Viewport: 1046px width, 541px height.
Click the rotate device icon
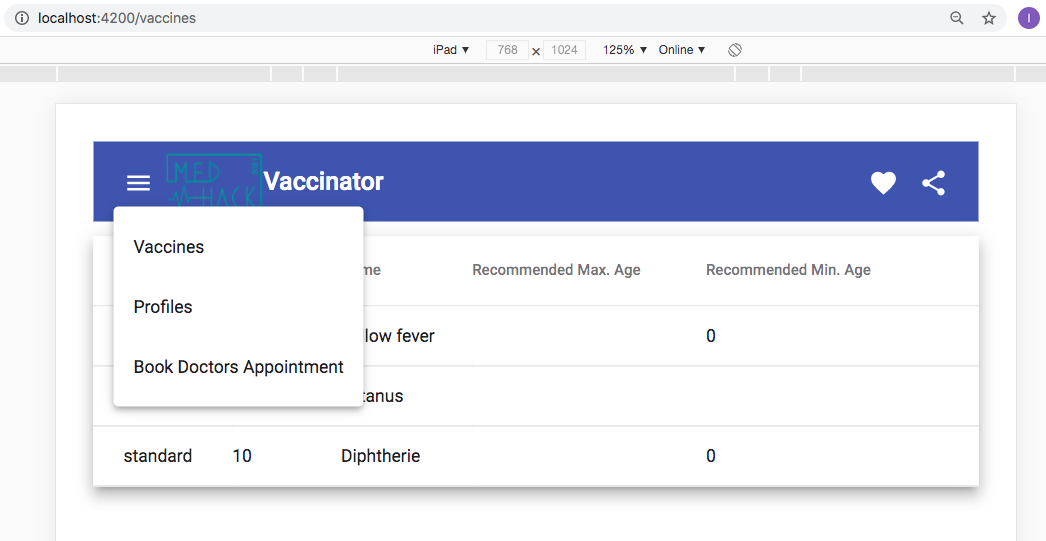[x=734, y=50]
